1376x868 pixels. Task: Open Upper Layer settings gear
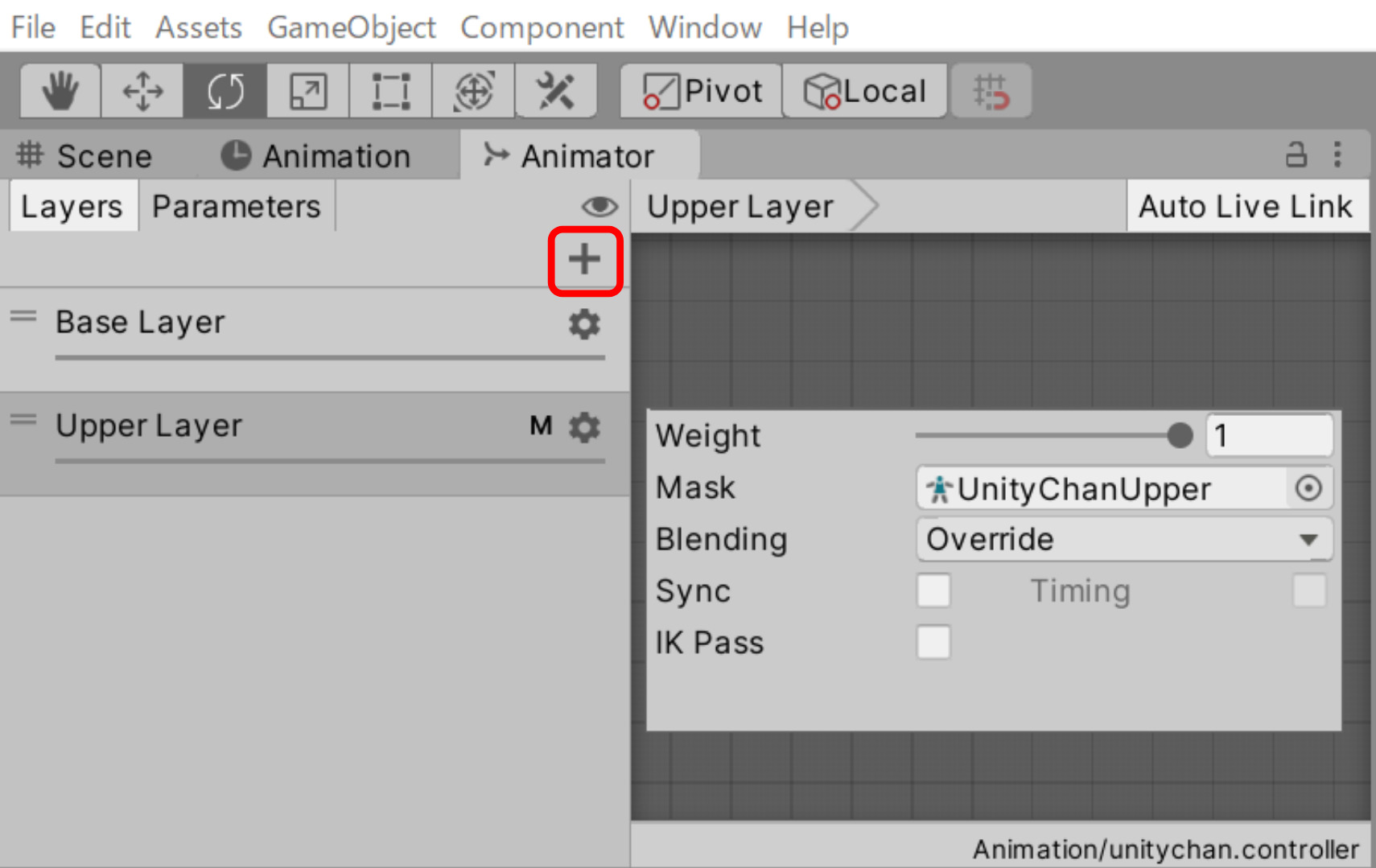point(584,426)
